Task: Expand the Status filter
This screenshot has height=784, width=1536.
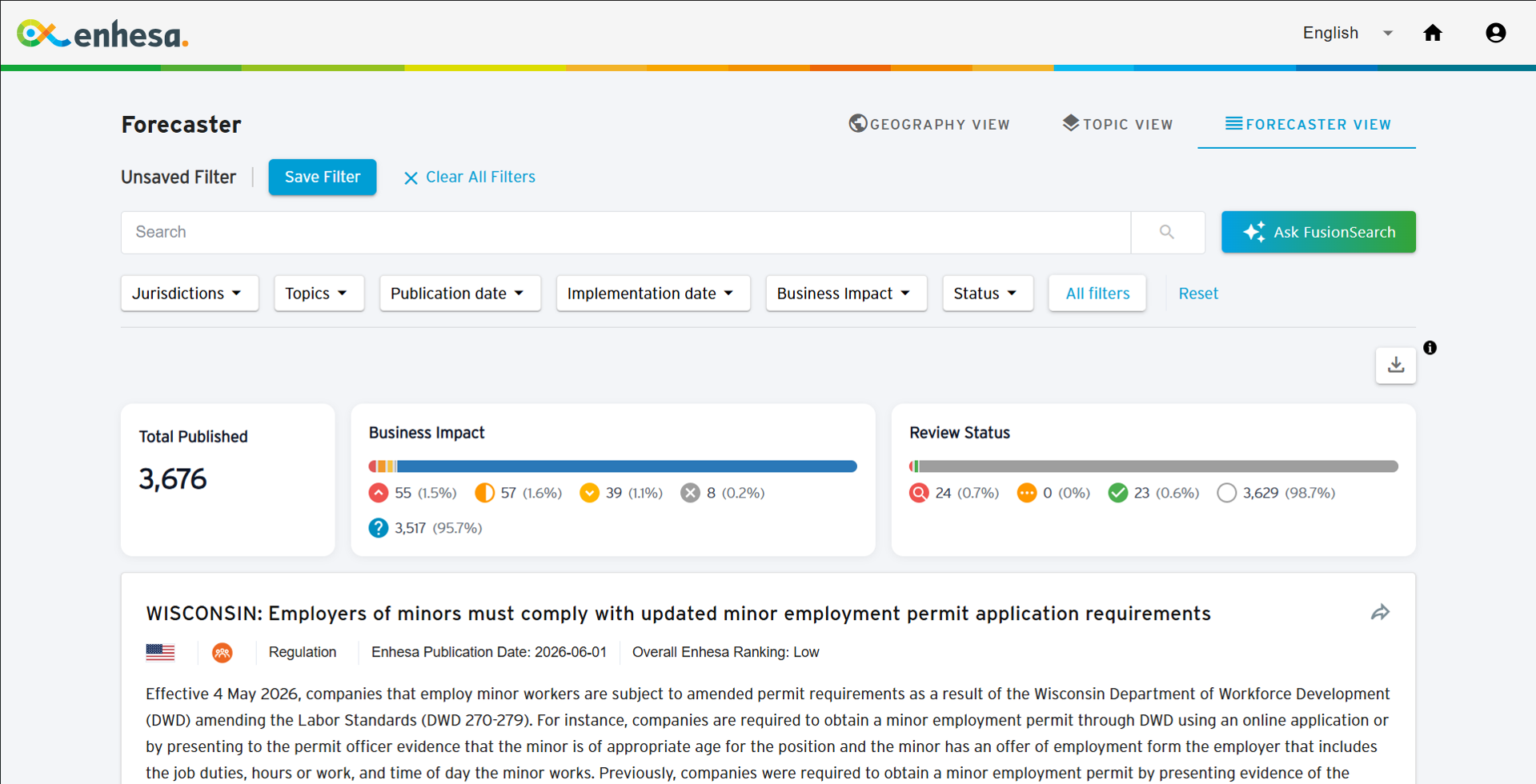Action: coord(988,294)
